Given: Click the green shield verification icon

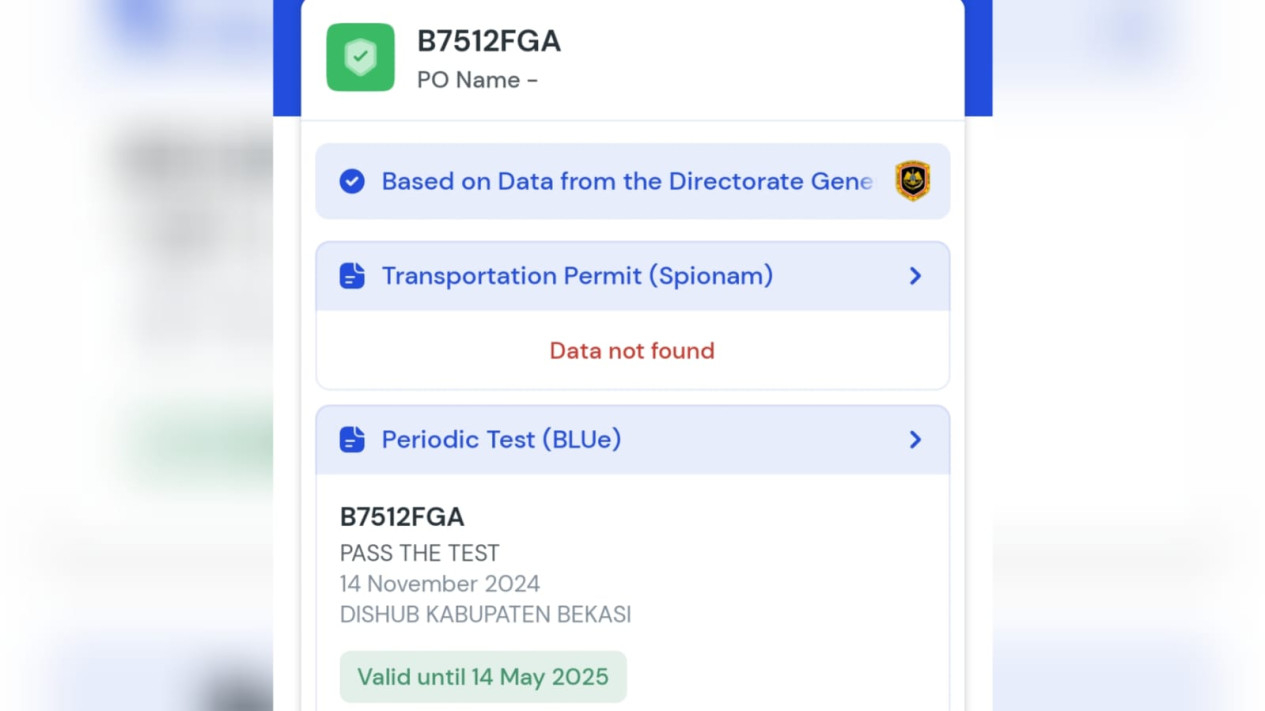Looking at the screenshot, I should pyautogui.click(x=360, y=57).
